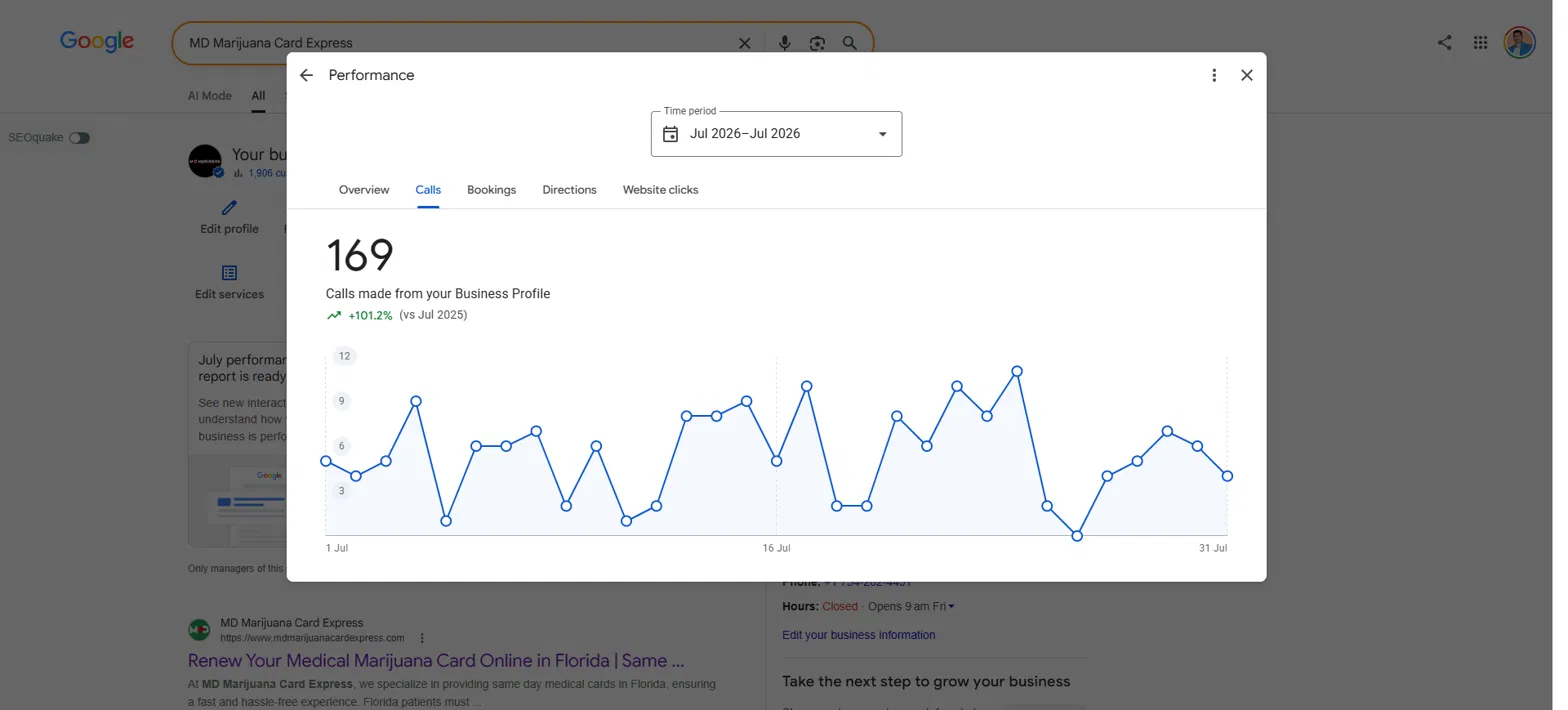Viewport: 1568px width, 710px height.
Task: Click the MD Marijuana Card Express result favicon
Action: (x=199, y=630)
